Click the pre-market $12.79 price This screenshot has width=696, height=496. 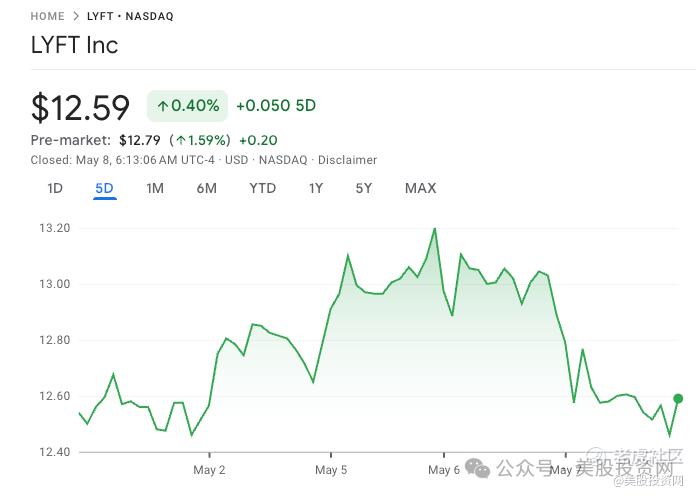pos(139,140)
